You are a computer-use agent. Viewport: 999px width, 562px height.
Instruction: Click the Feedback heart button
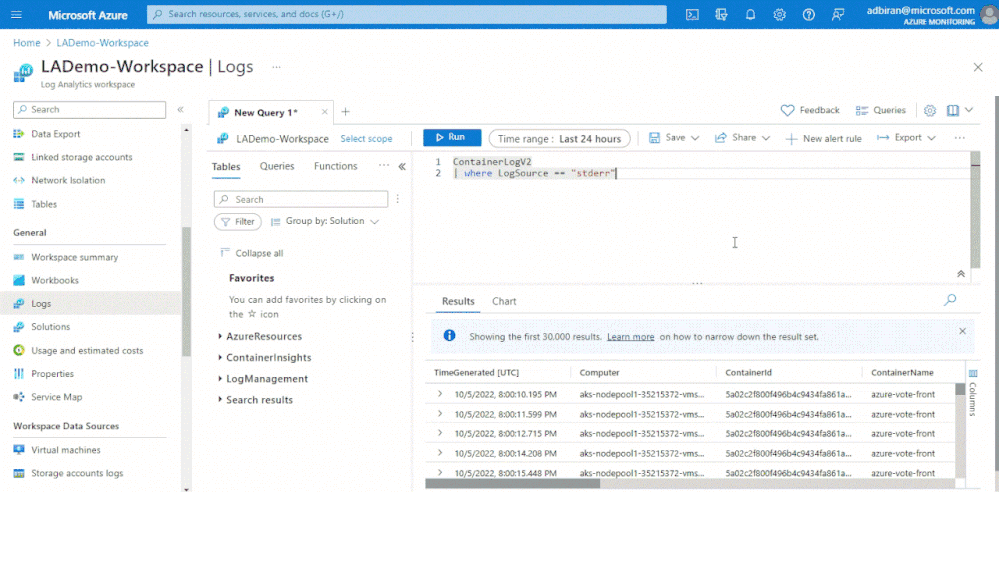[x=810, y=110]
